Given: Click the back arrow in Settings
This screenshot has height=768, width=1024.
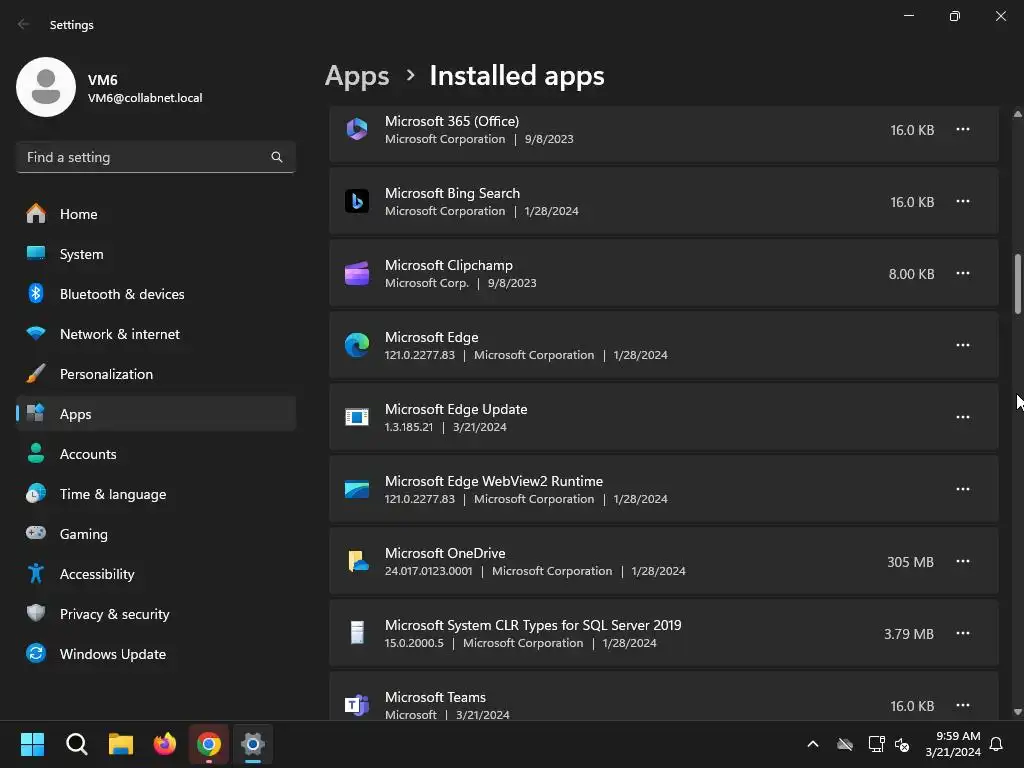Looking at the screenshot, I should pos(24,25).
